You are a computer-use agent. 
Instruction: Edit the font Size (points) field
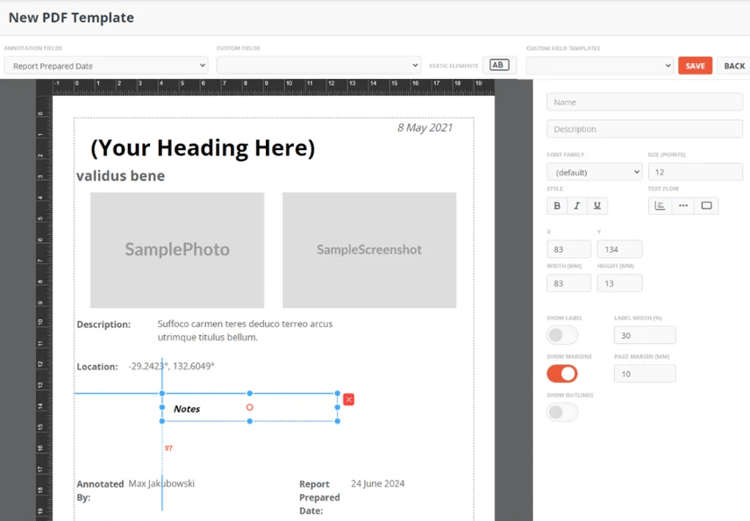[695, 172]
